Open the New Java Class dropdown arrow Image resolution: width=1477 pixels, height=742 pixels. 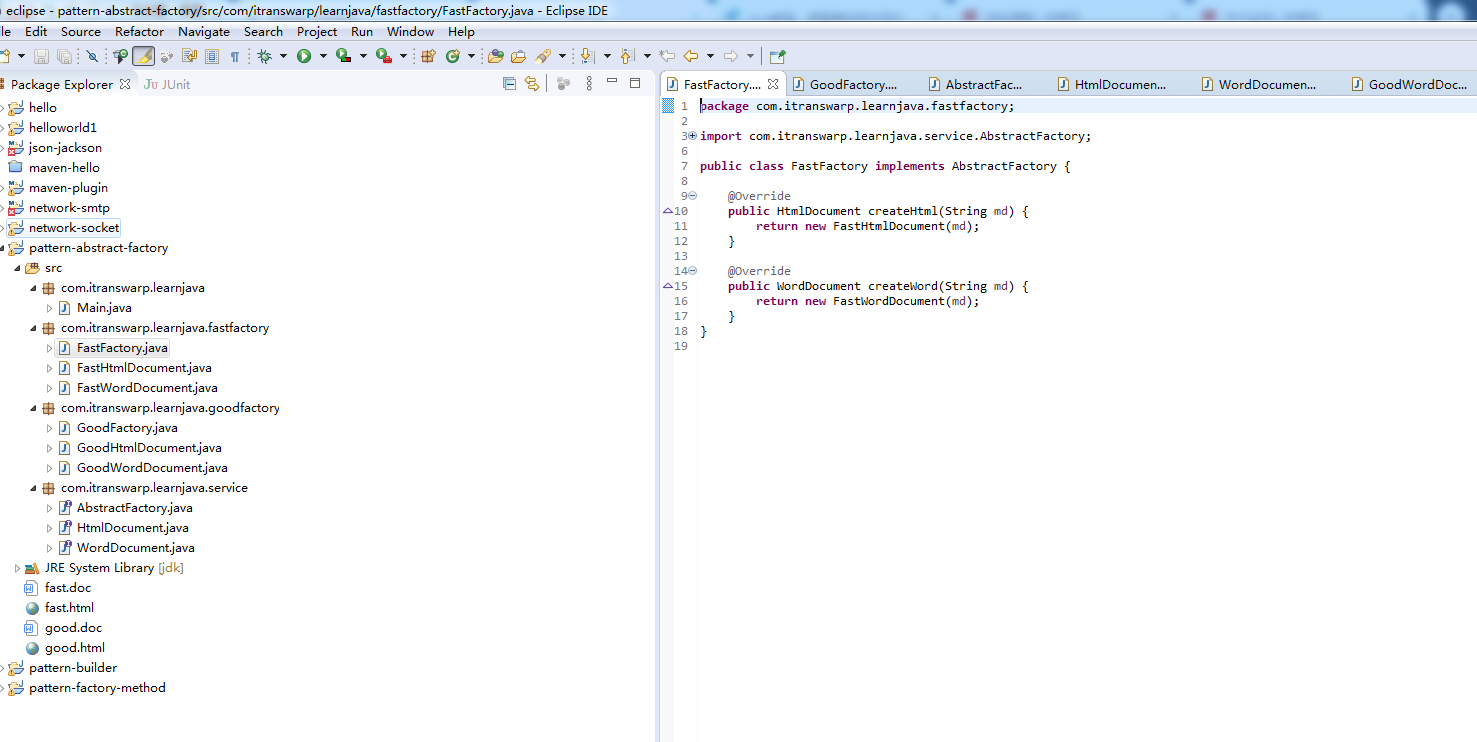point(471,56)
